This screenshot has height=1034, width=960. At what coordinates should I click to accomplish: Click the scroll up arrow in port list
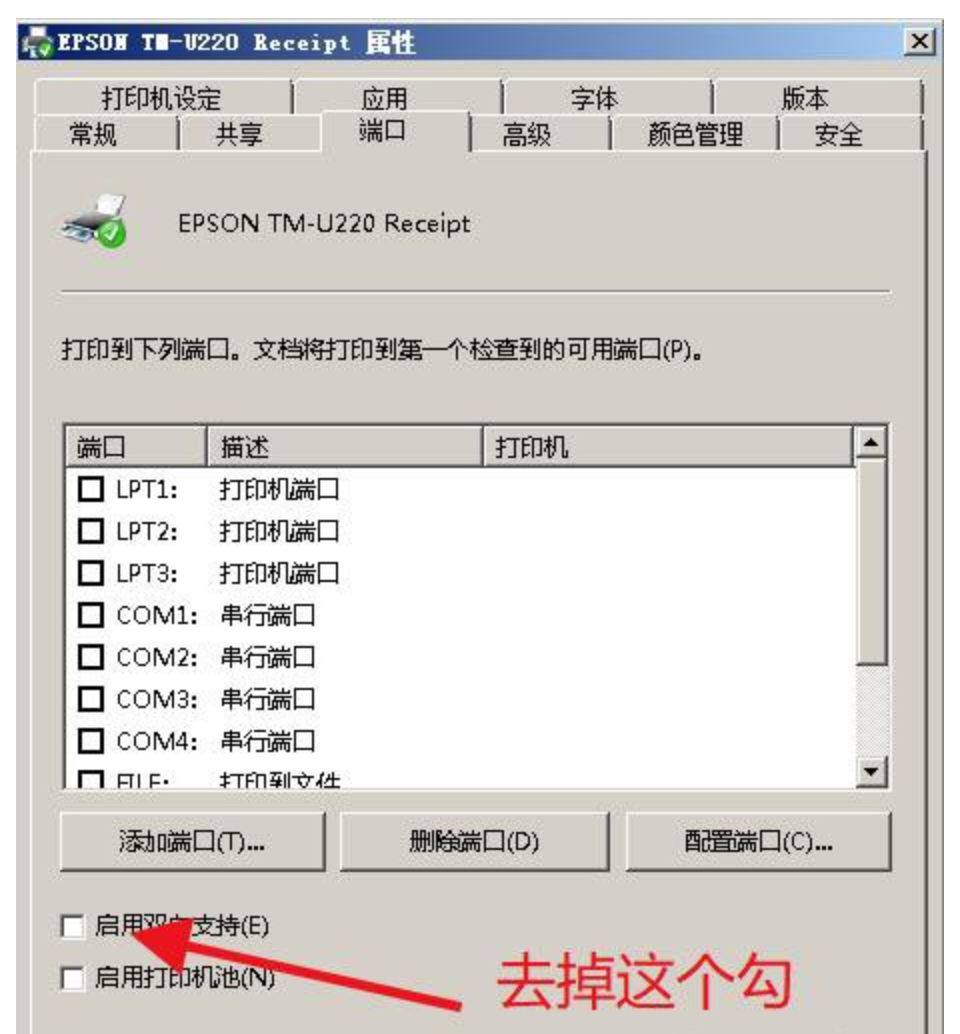(871, 442)
